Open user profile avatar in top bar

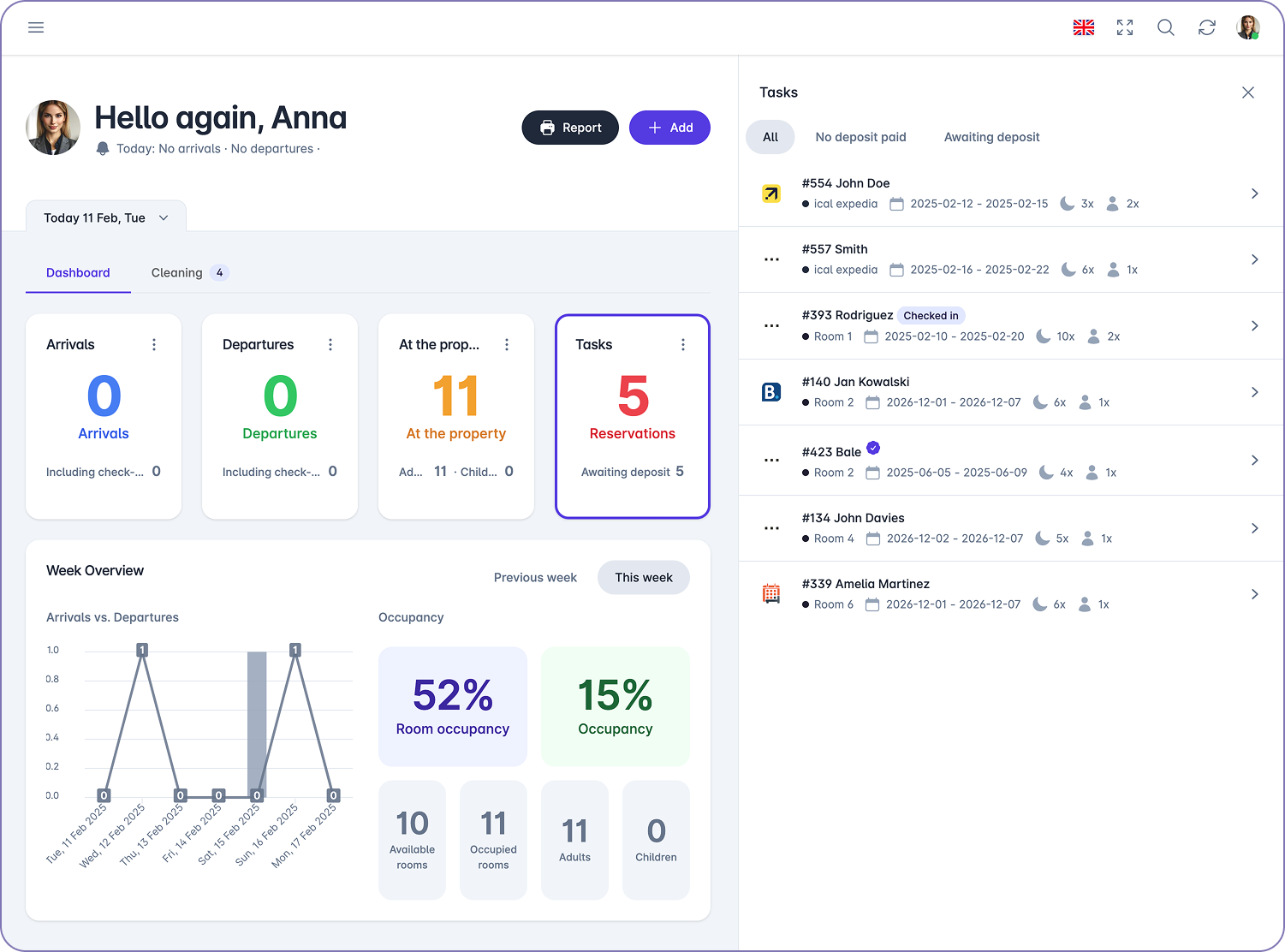[x=1247, y=27]
